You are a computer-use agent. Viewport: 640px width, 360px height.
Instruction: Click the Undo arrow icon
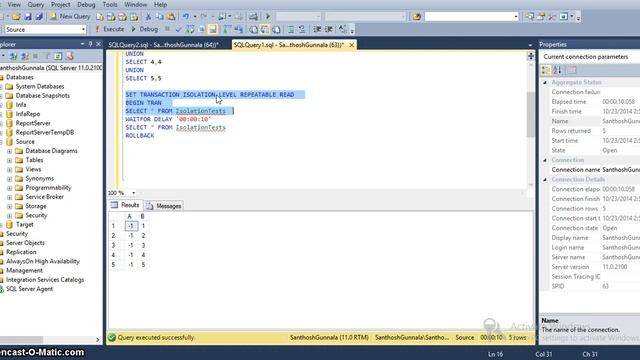click(186, 16)
